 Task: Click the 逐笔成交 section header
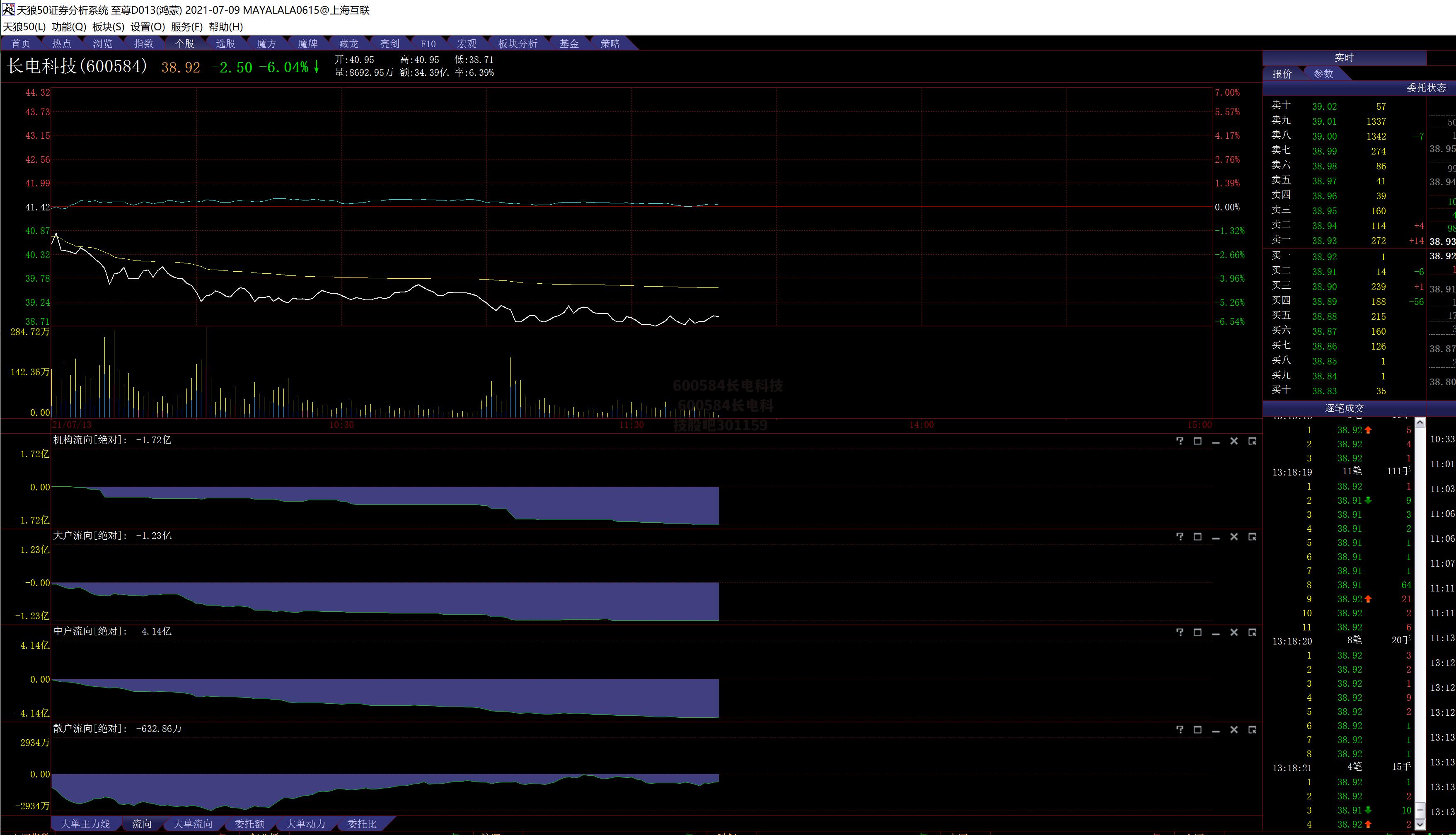click(x=1344, y=408)
